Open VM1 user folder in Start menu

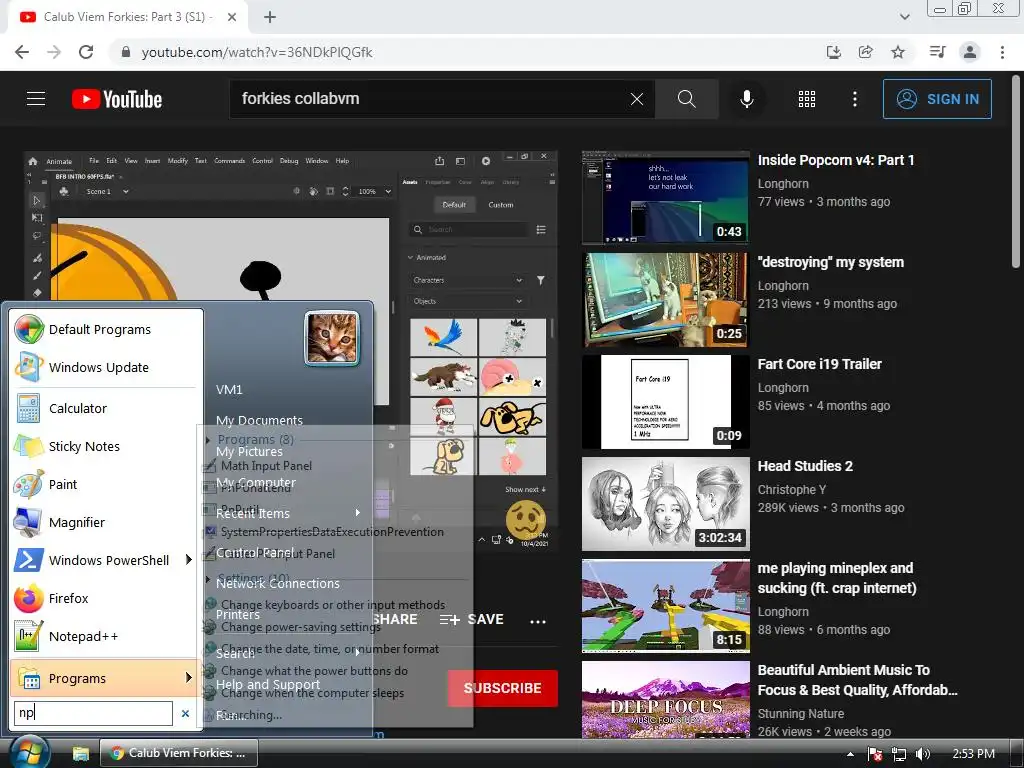229,389
